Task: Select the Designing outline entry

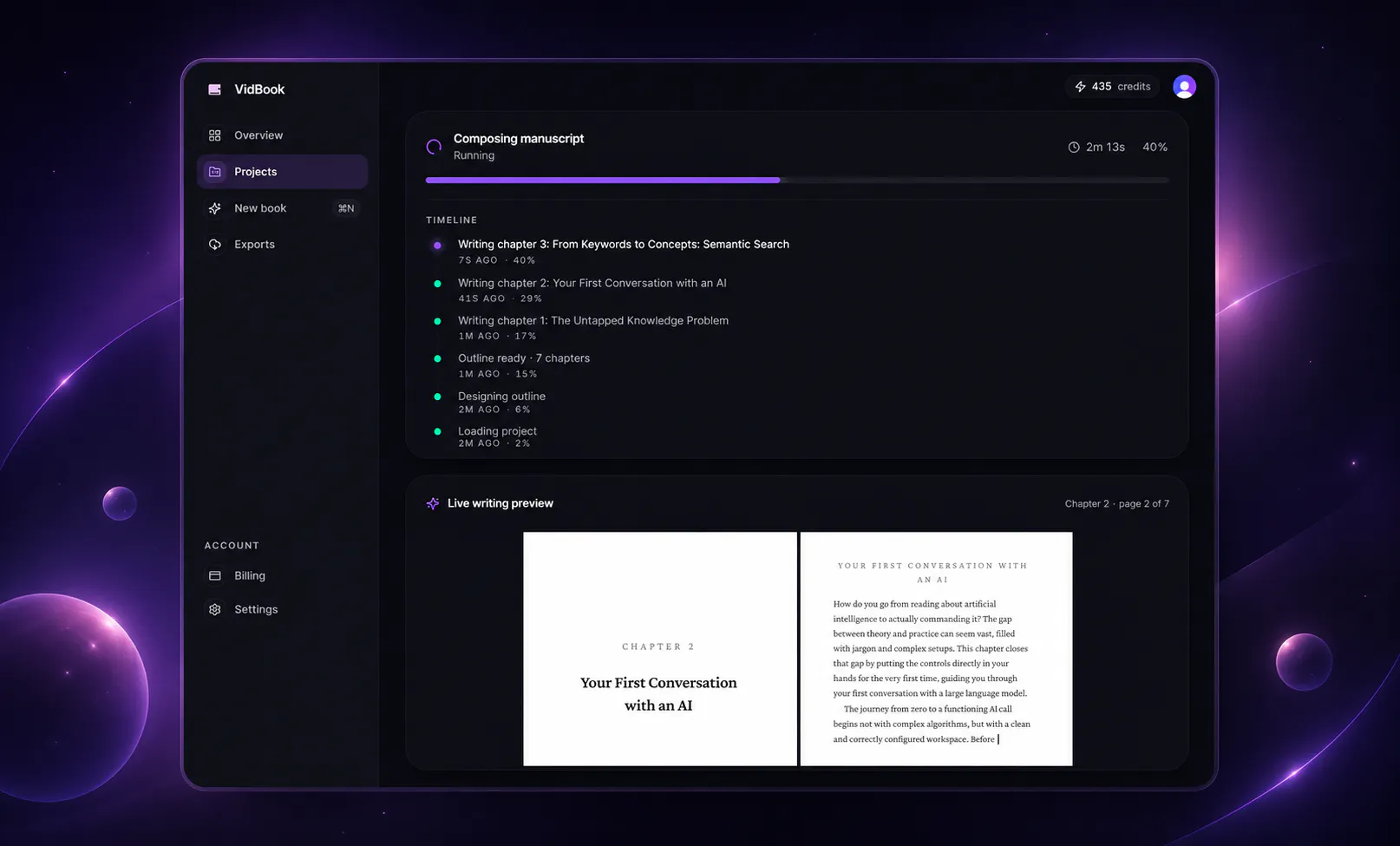Action: 501,396
